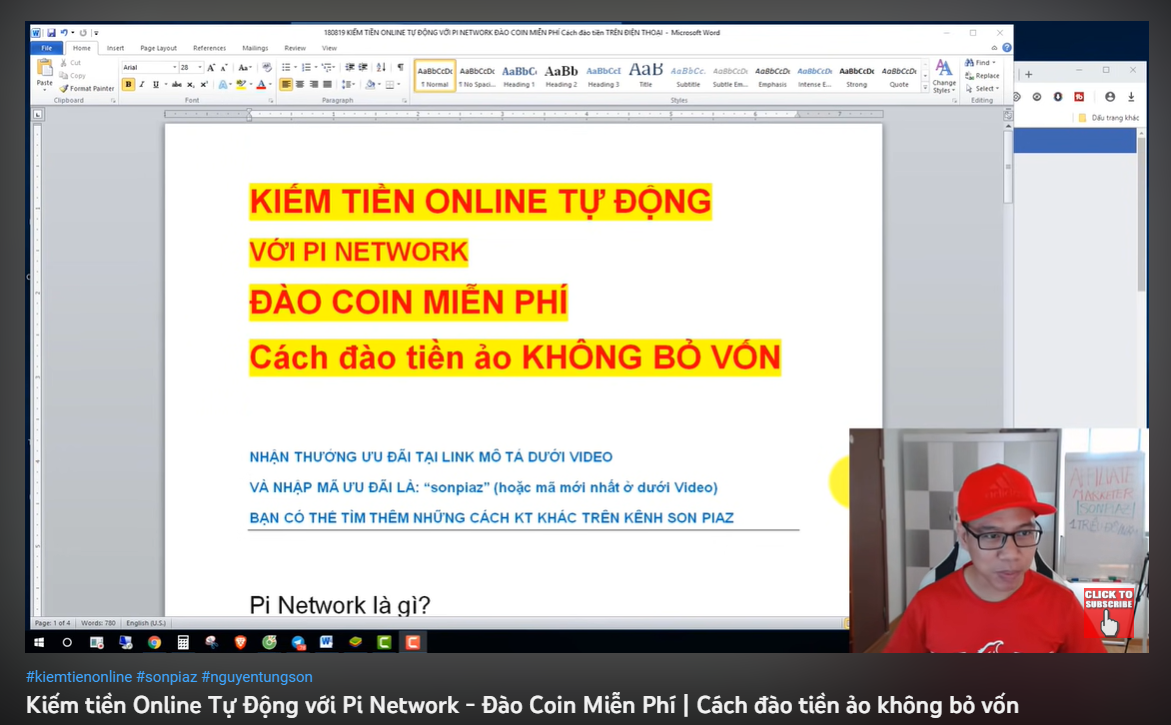Click the Word icon on the taskbar
Screen dimensions: 1171x725
coord(326,642)
